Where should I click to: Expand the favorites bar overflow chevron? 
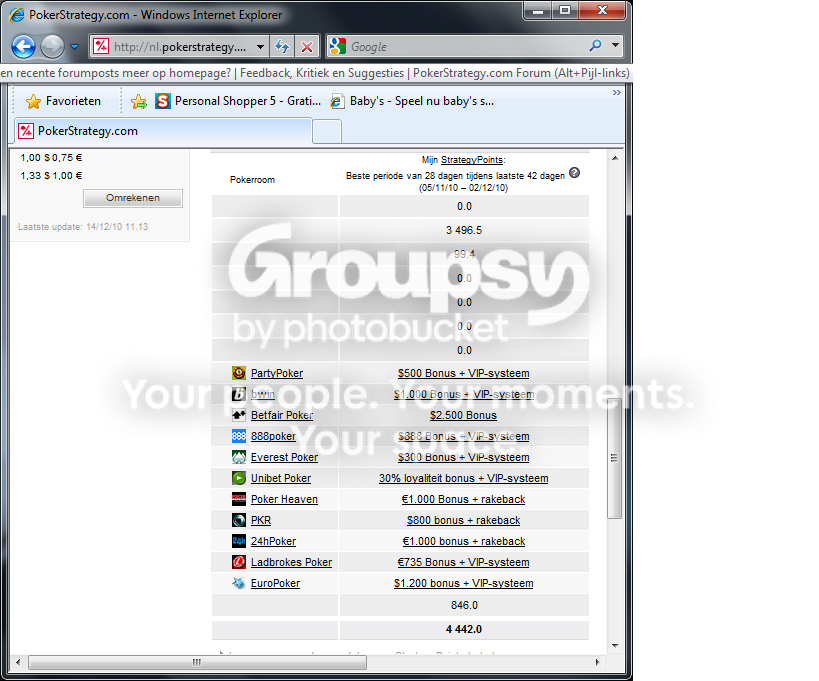[617, 92]
